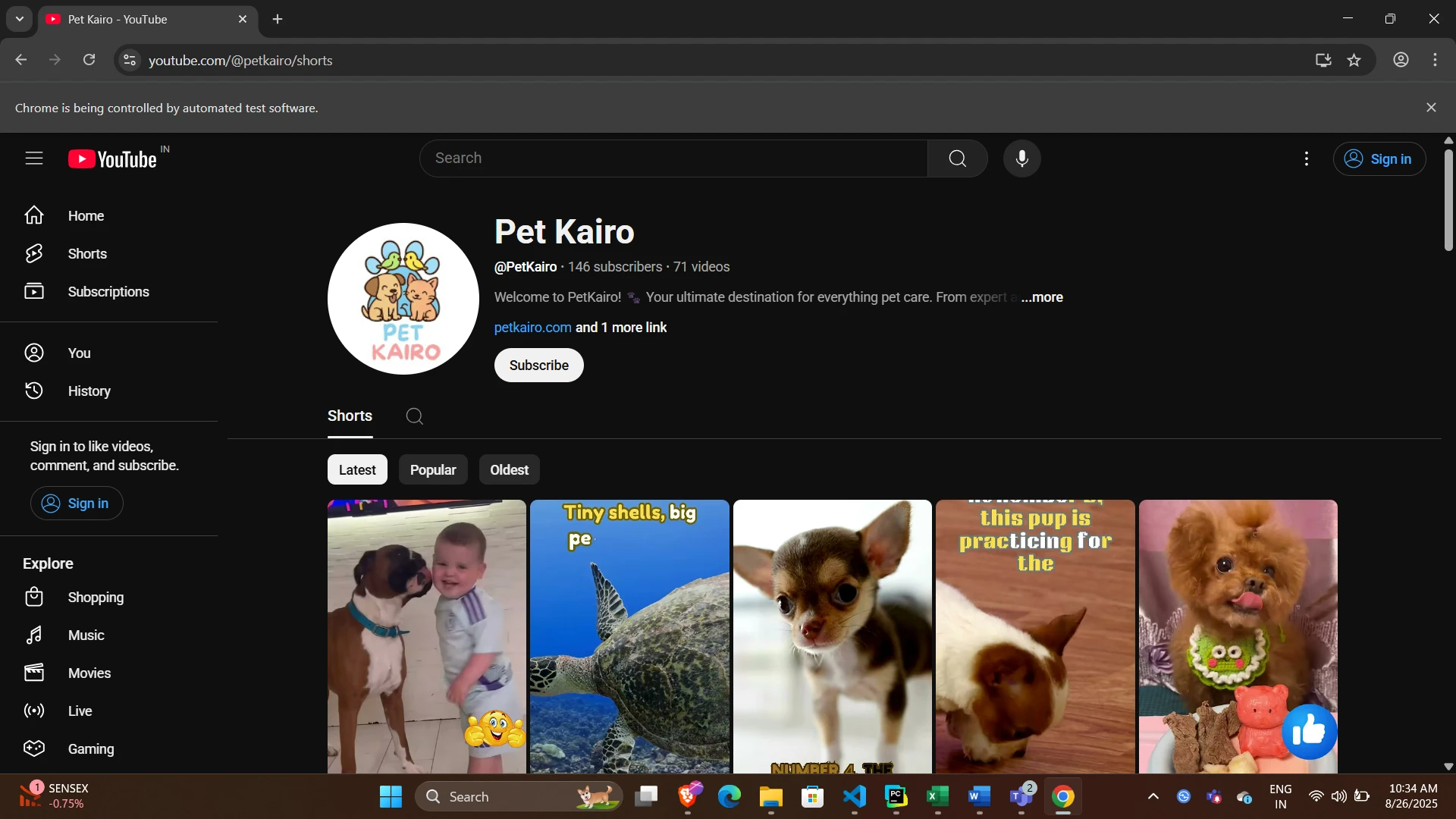Open Shopping under Explore
1456x819 pixels.
[108, 598]
